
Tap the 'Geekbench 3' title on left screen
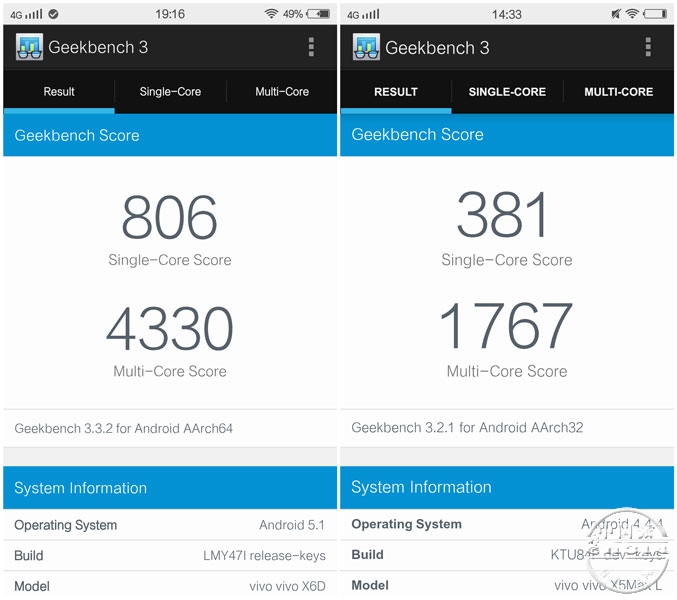click(98, 47)
